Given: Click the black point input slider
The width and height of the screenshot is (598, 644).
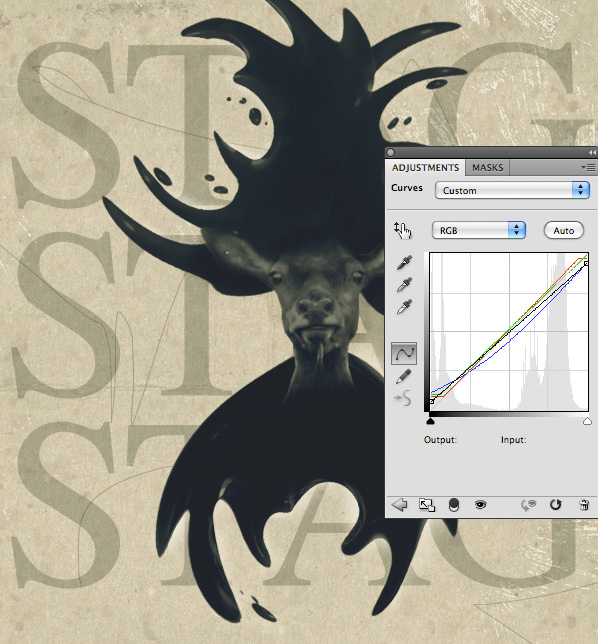Looking at the screenshot, I should click(430, 421).
